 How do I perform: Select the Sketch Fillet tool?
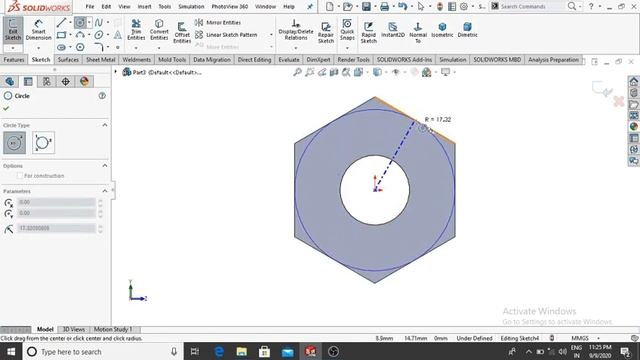coord(98,47)
